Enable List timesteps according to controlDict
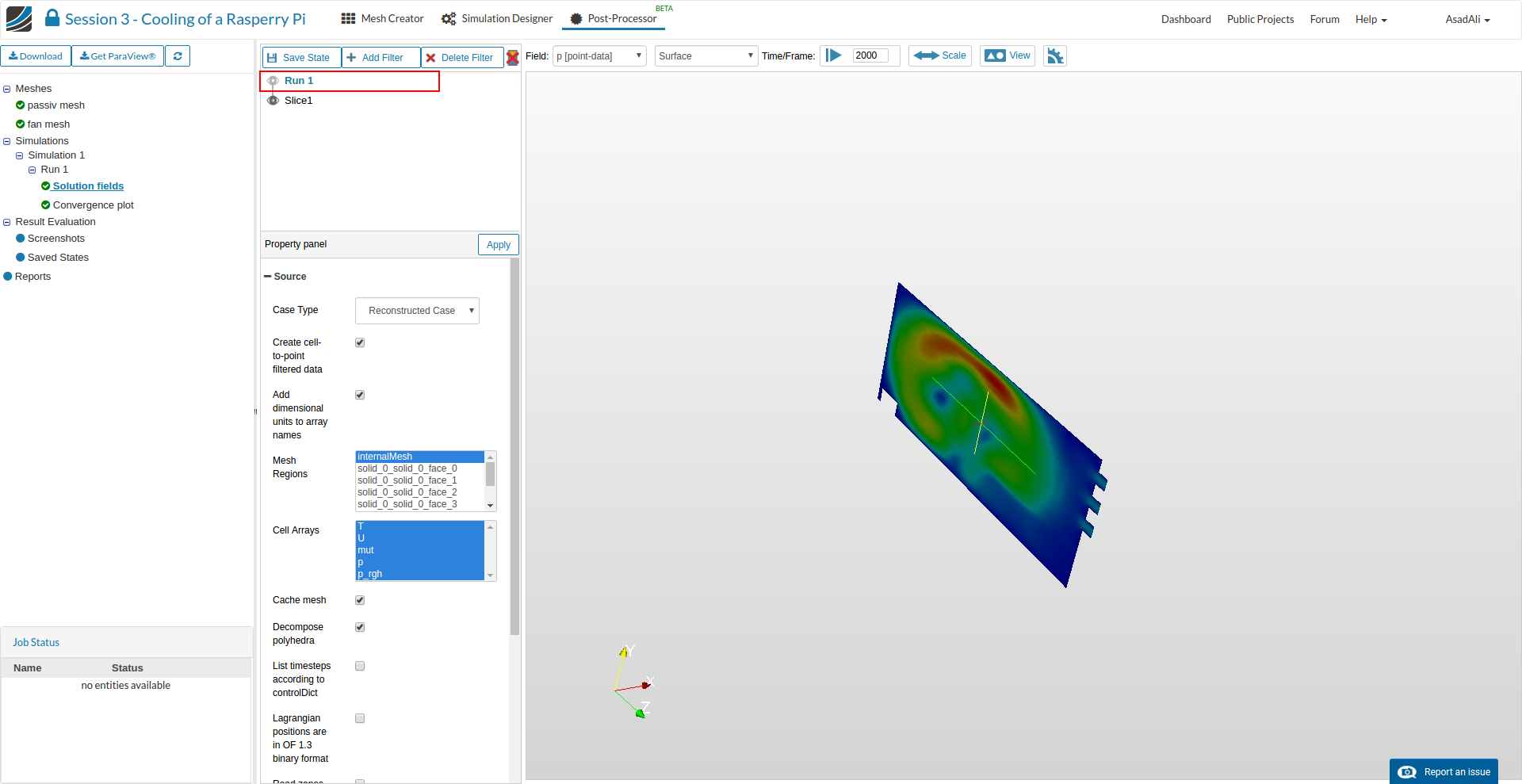The width and height of the screenshot is (1522, 784). pos(360,666)
